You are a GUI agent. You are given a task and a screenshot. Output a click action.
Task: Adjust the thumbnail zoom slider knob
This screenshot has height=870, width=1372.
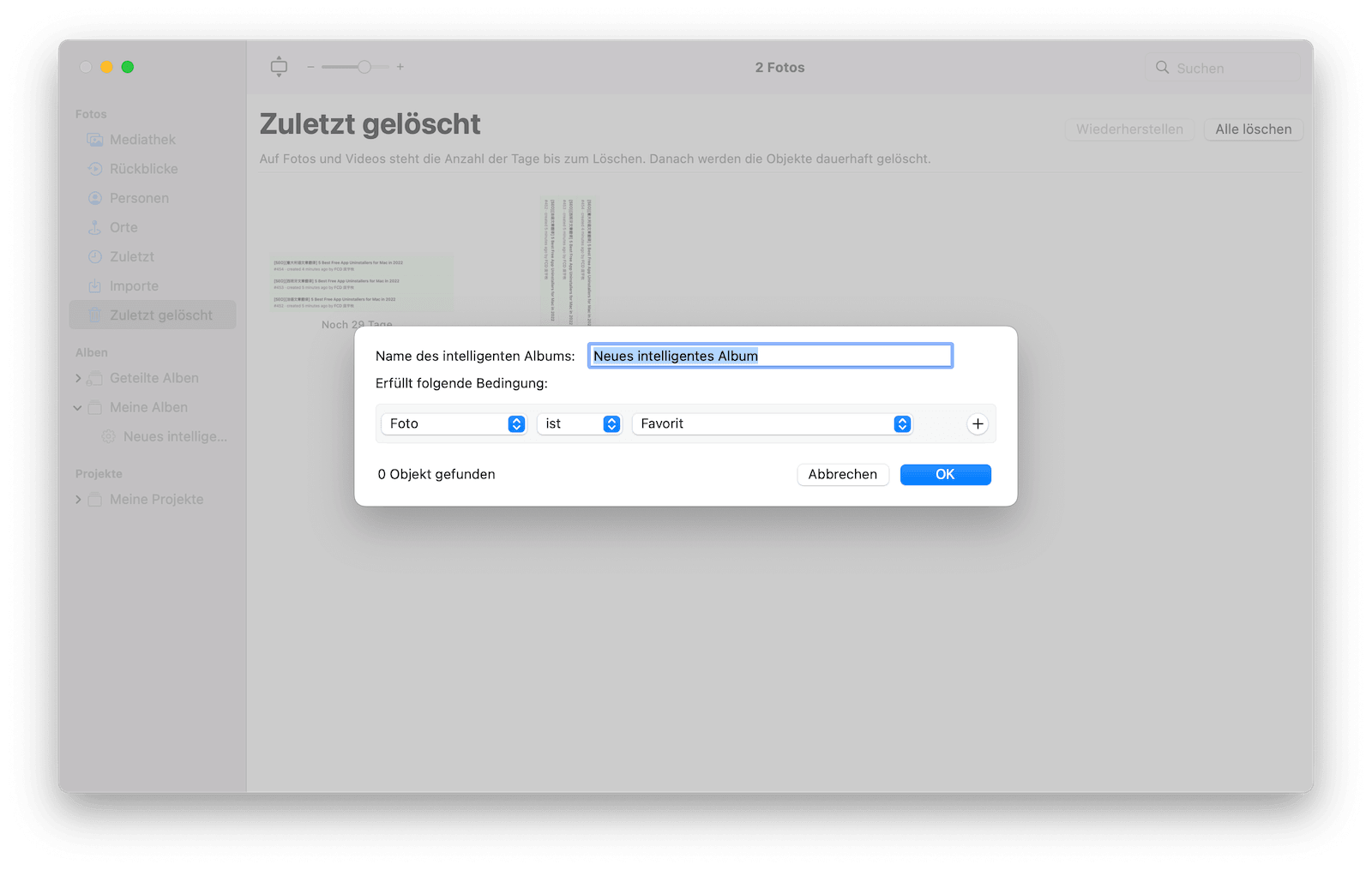[364, 67]
